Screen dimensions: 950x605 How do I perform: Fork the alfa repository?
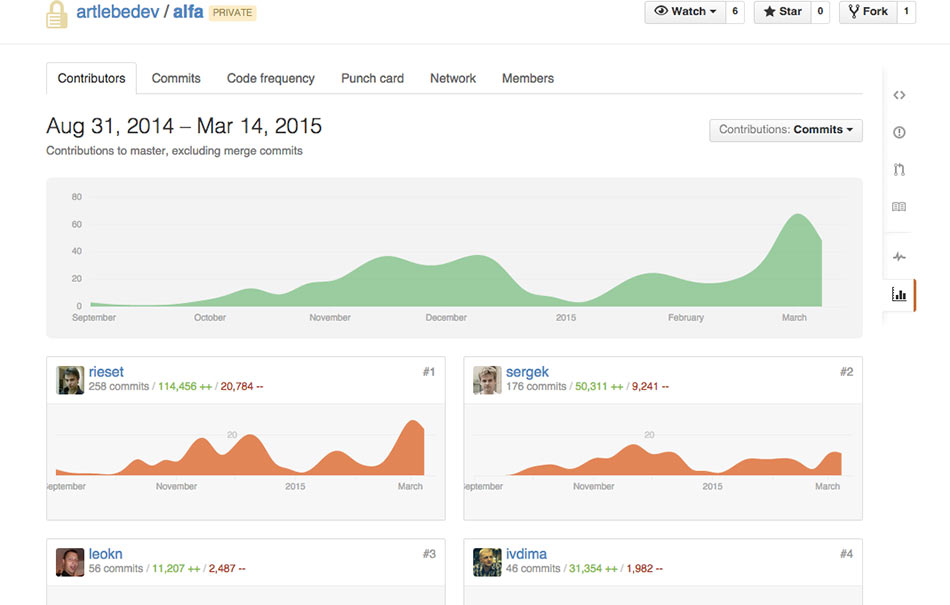(x=866, y=12)
